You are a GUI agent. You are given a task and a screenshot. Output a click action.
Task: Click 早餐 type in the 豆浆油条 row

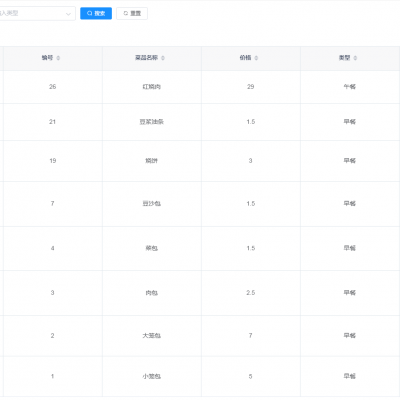pos(350,122)
